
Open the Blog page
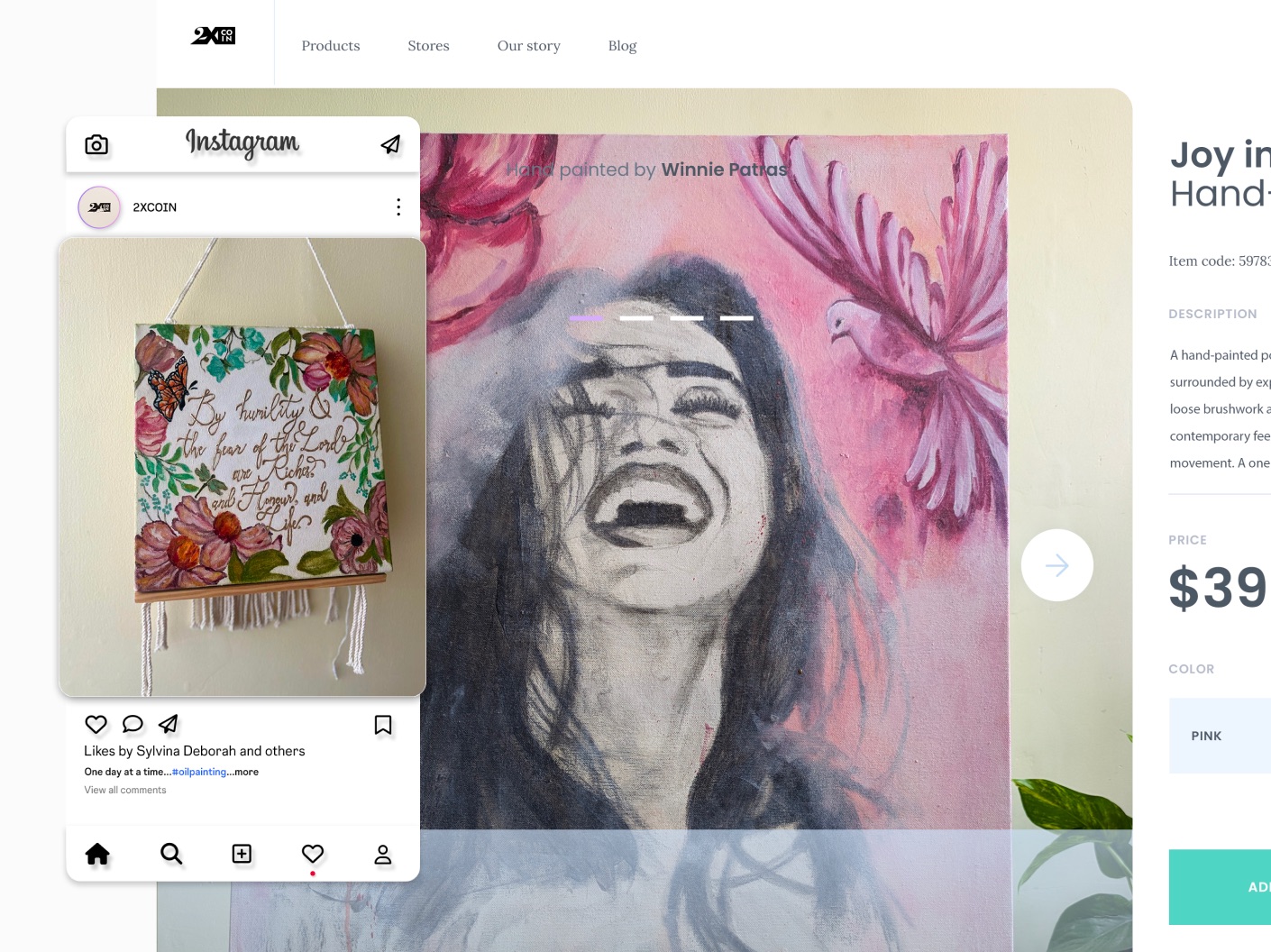point(623,46)
